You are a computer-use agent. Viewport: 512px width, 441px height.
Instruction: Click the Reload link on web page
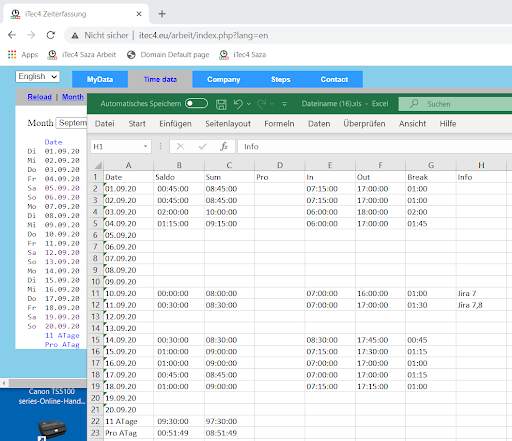[39, 97]
